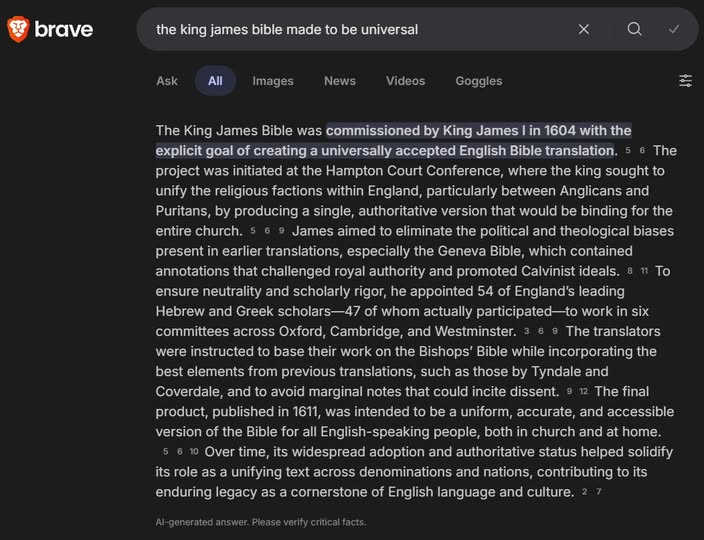The height and width of the screenshot is (540, 704).
Task: Open citation 8 after "Calvinist ideals"
Action: tap(630, 272)
